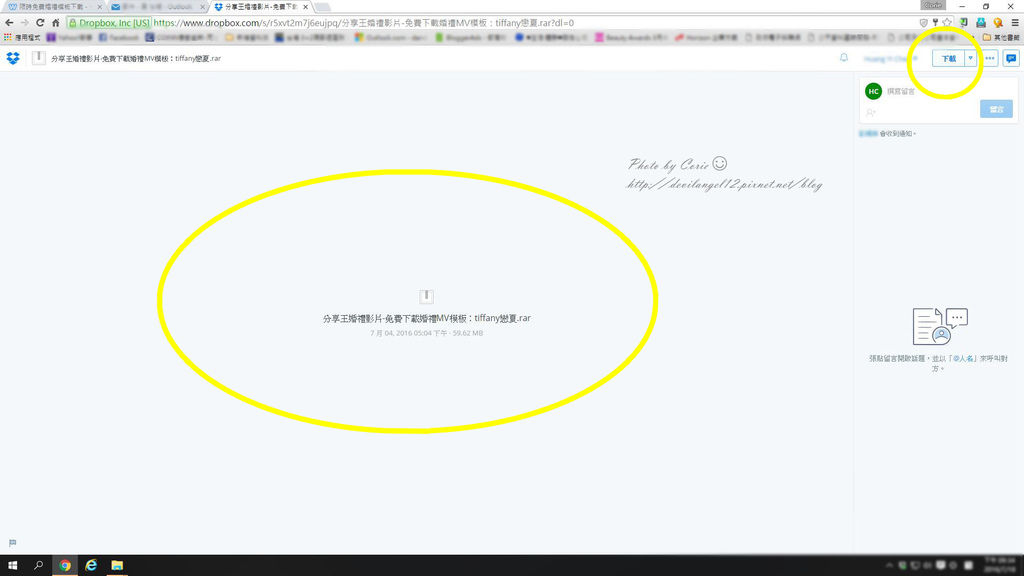
Task: Click the key icon in the address bar
Action: click(x=935, y=23)
